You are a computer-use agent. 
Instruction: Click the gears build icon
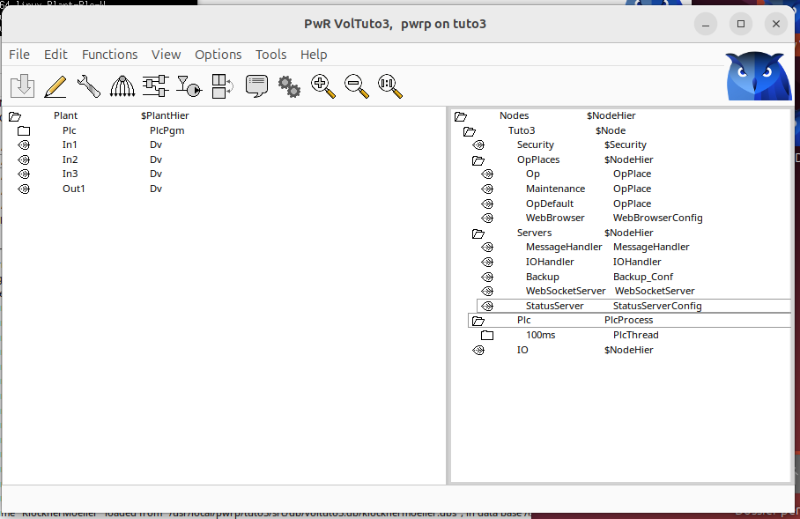290,87
